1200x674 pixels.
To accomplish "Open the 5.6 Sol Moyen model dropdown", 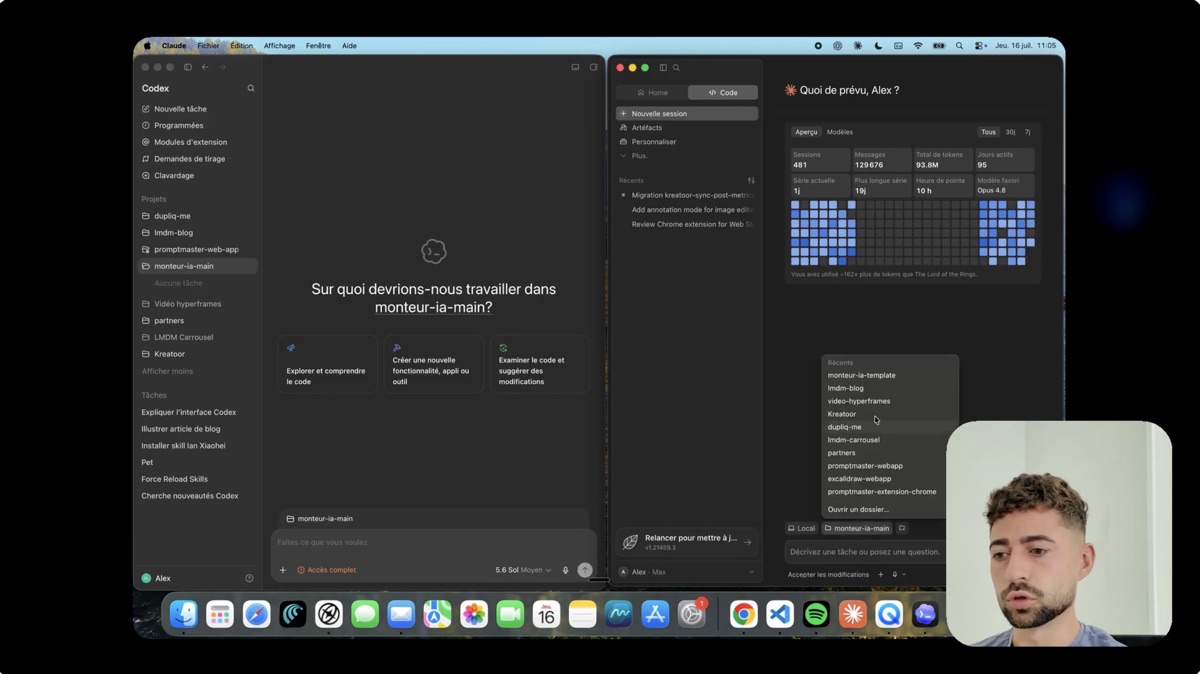I will click(523, 570).
